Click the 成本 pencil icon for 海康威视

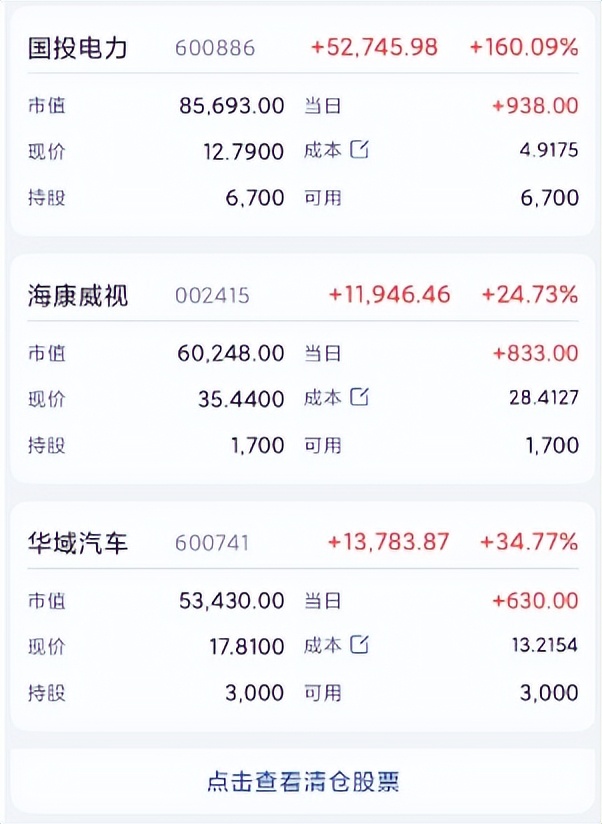point(361,397)
